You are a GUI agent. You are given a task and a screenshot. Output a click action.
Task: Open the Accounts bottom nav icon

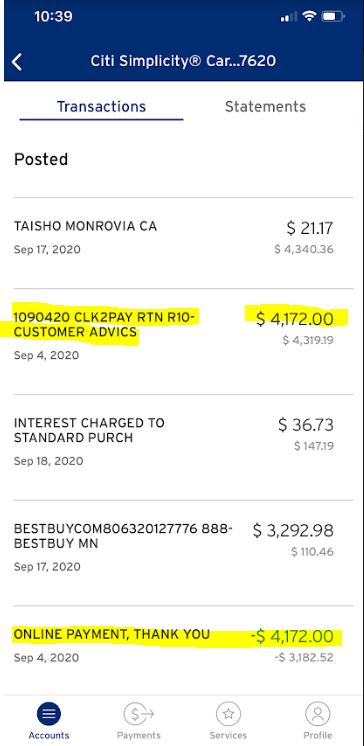pos(49,714)
